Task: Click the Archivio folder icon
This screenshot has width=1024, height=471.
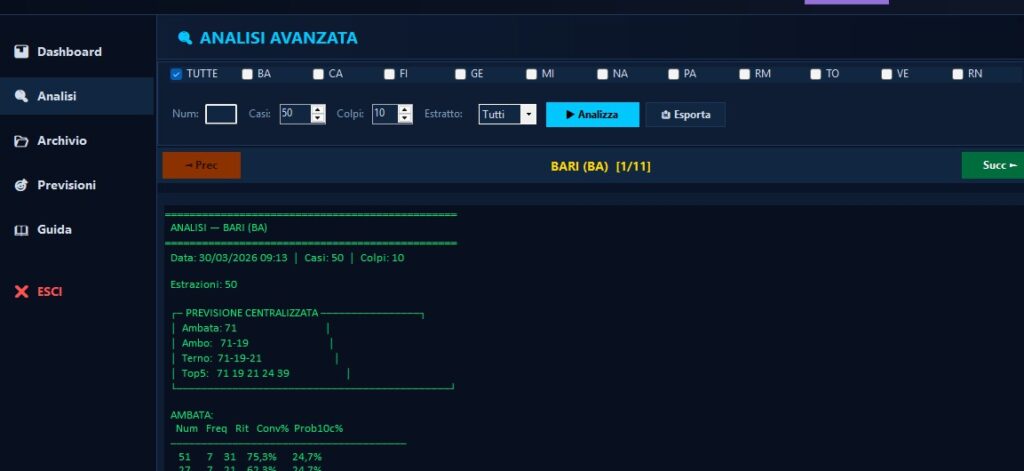Action: (x=21, y=141)
